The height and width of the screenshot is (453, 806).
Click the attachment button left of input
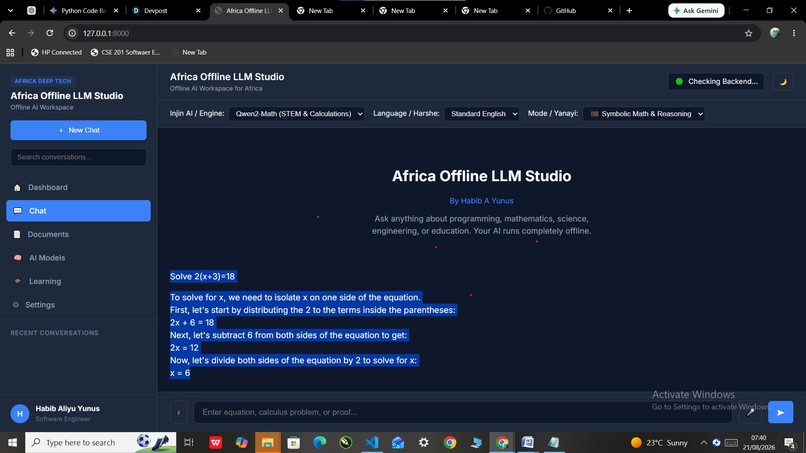[x=178, y=412]
